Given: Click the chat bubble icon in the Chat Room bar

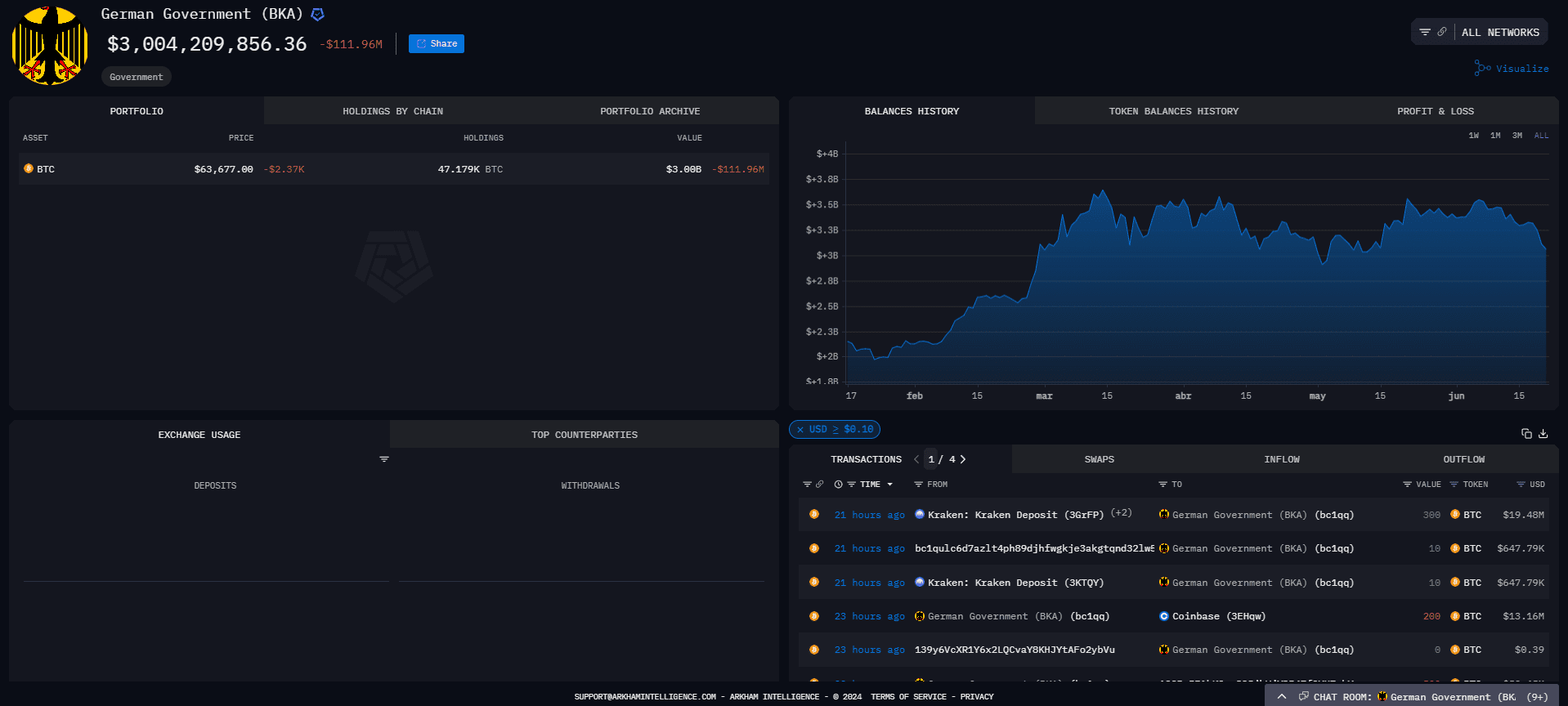Looking at the screenshot, I should (1304, 696).
